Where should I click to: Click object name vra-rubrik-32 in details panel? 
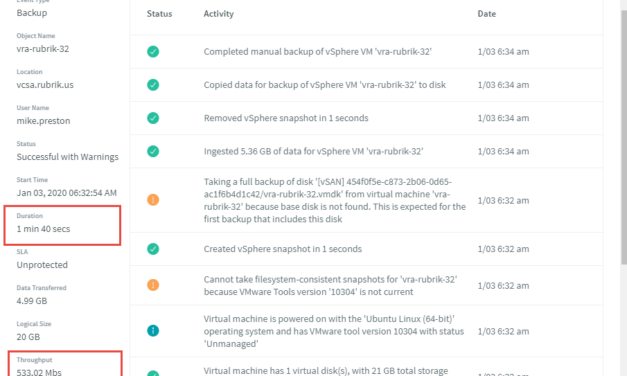43,49
